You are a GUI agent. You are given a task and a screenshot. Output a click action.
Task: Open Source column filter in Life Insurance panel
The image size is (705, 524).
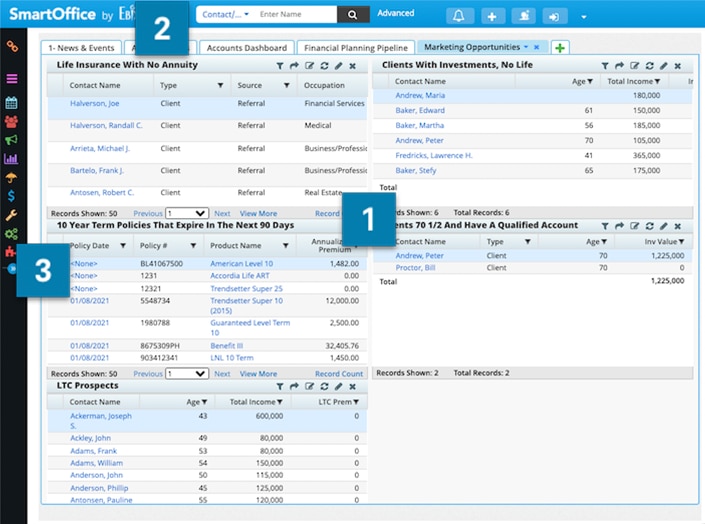tap(286, 85)
